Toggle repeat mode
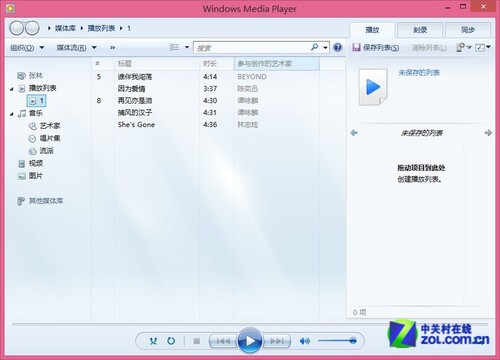 pos(171,341)
